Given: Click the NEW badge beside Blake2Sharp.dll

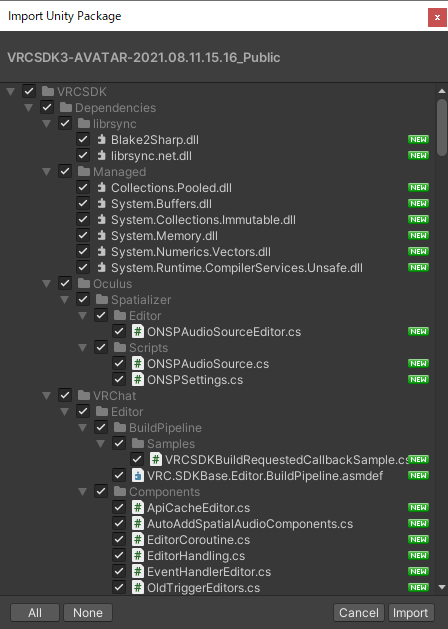Looking at the screenshot, I should click(x=418, y=139).
